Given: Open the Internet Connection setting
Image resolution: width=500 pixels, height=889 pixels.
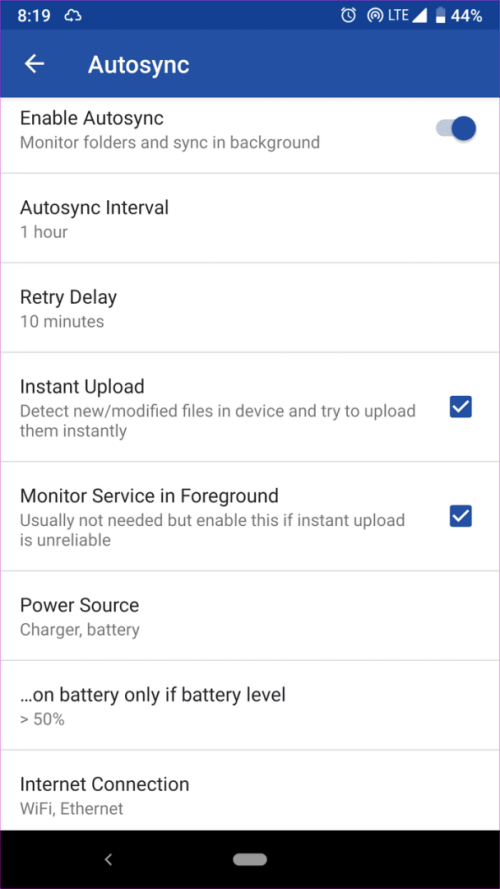Looking at the screenshot, I should click(x=250, y=791).
